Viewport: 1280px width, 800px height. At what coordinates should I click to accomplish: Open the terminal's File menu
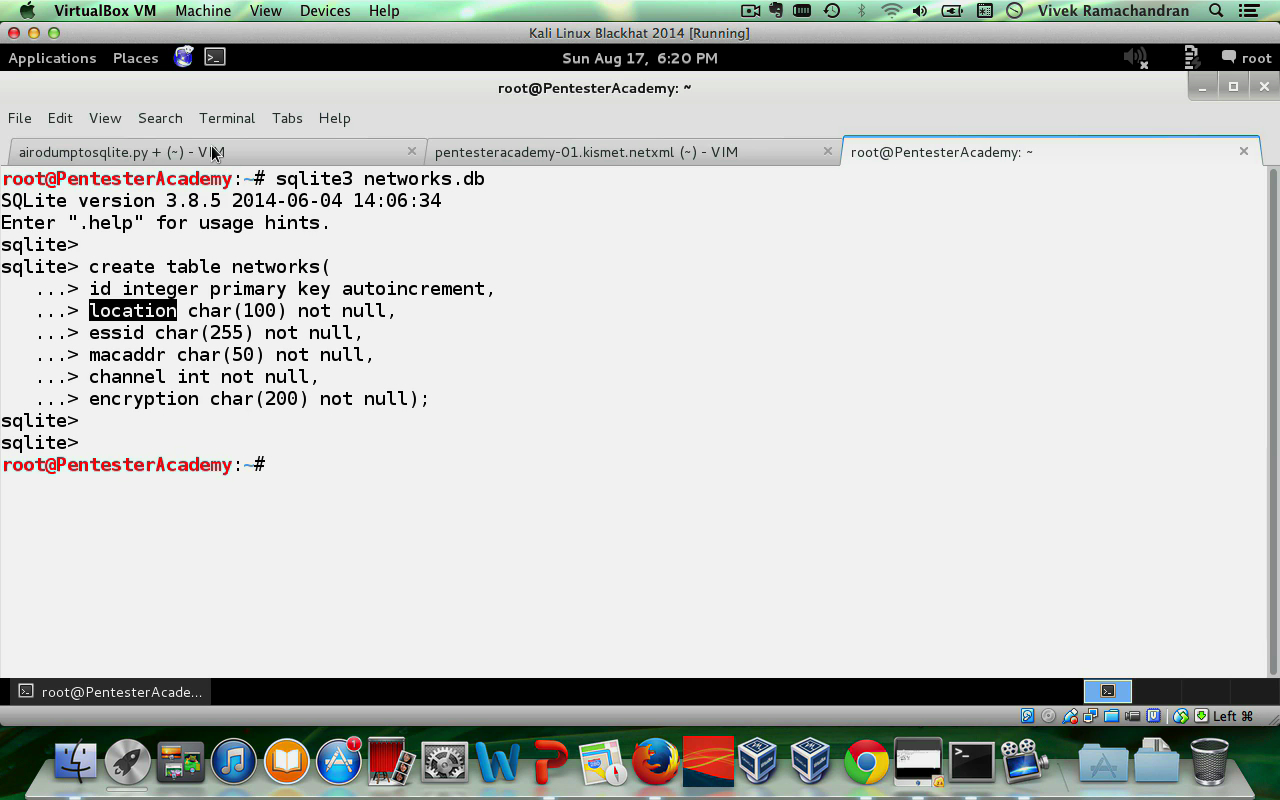pyautogui.click(x=19, y=118)
